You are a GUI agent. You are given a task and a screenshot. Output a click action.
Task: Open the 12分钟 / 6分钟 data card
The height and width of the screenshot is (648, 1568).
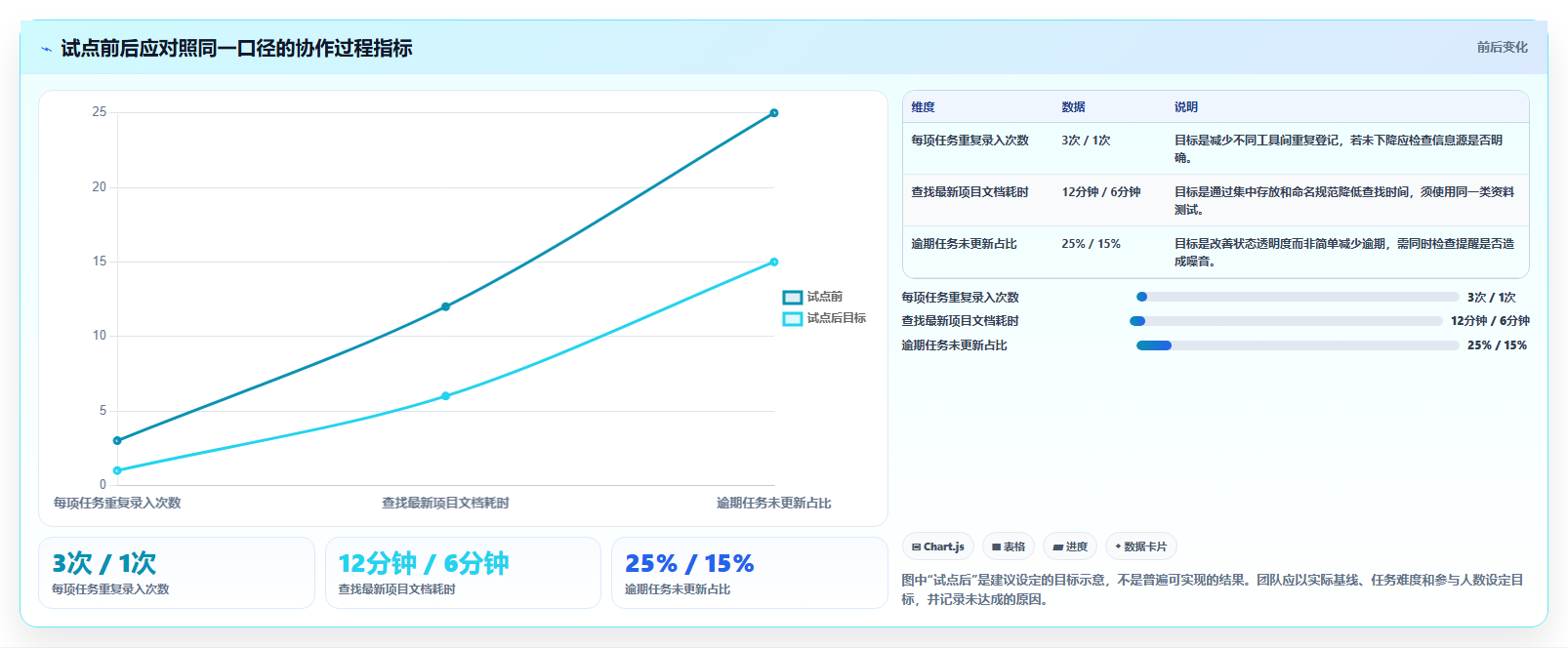click(463, 573)
